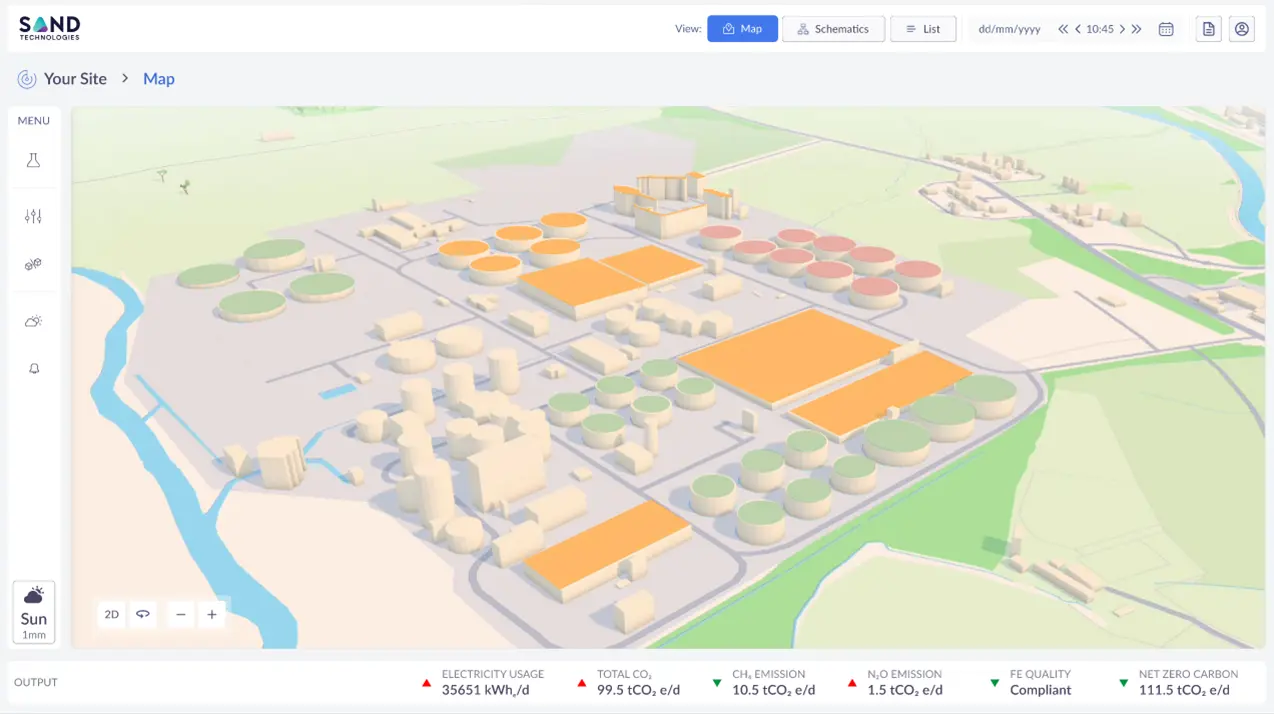Open the notifications bell icon
1274x714 pixels.
[33, 369]
